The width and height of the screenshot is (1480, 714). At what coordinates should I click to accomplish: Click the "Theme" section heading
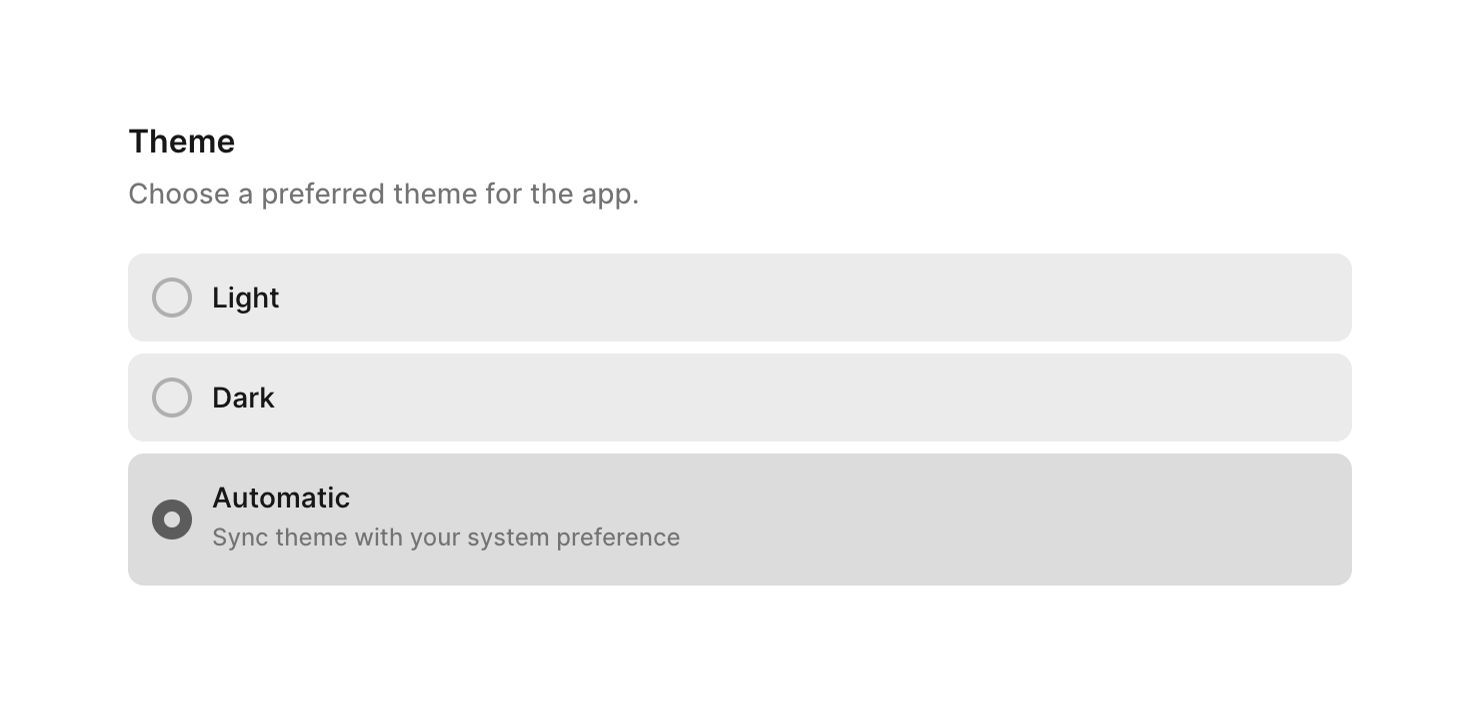[182, 142]
